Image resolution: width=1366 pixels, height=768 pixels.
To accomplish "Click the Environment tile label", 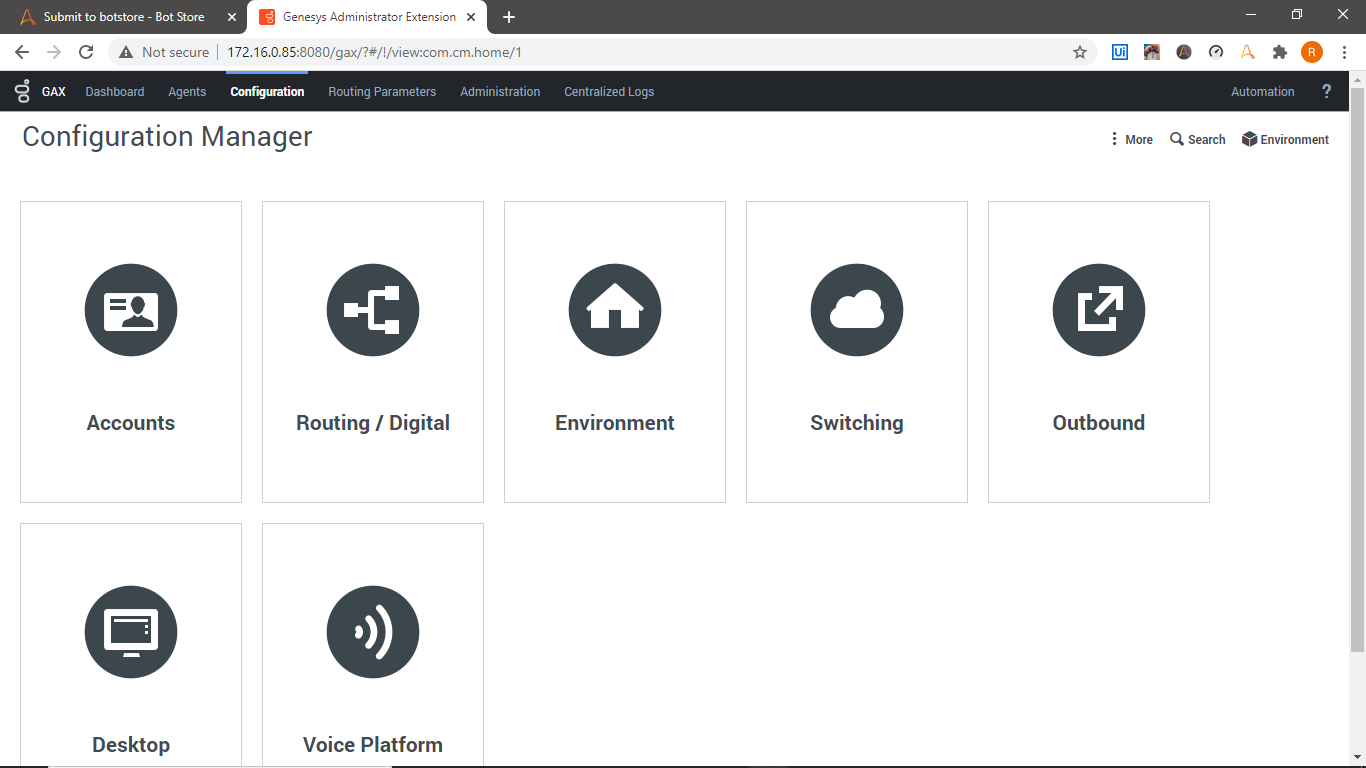I will point(615,423).
